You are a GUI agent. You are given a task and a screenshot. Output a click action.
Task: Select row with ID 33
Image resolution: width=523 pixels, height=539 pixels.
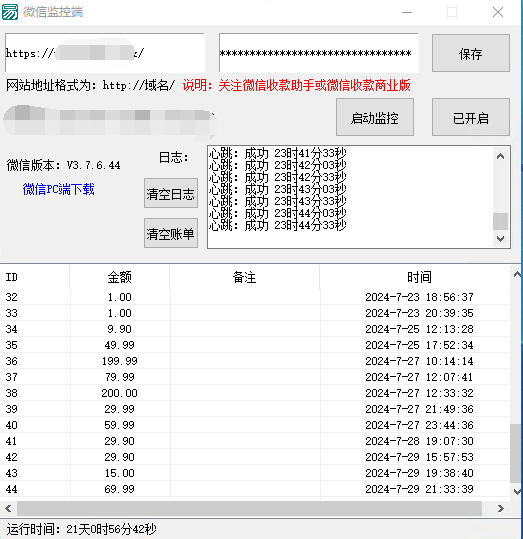(x=254, y=313)
